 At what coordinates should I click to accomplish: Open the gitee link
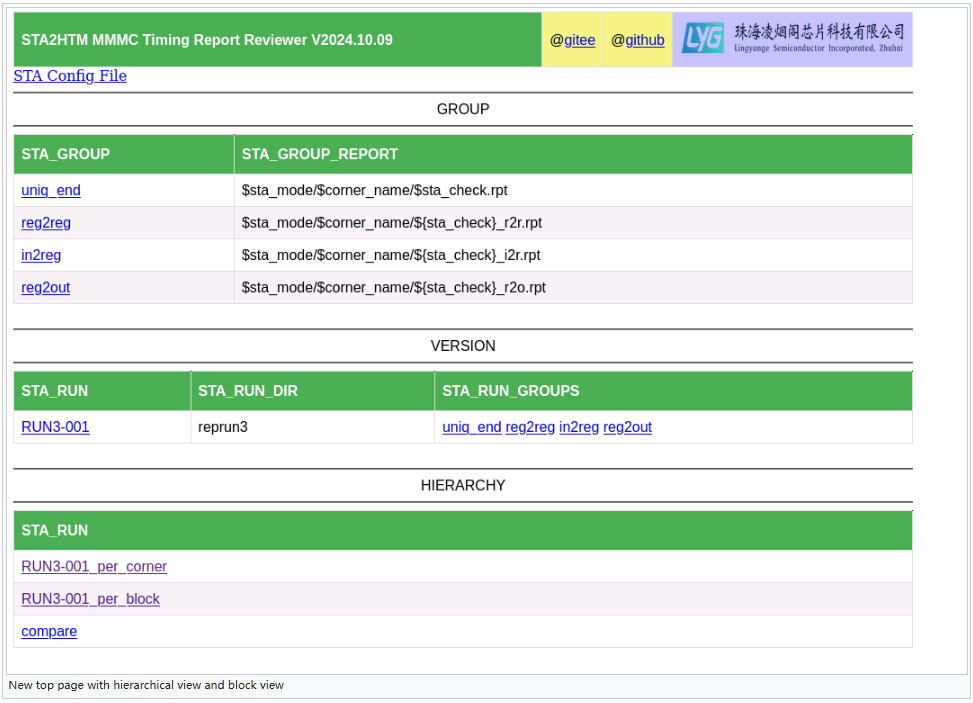(x=579, y=40)
